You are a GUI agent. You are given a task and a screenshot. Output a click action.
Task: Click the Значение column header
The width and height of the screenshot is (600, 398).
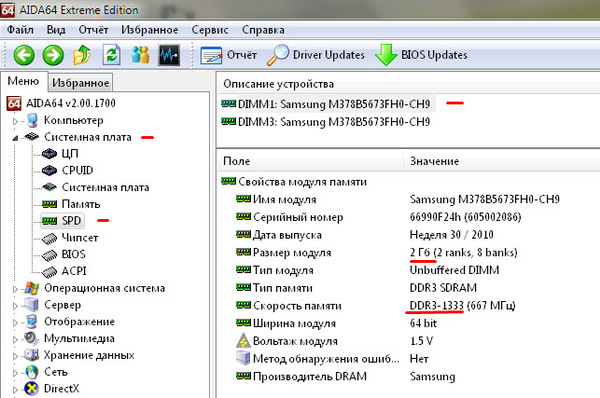[501, 161]
